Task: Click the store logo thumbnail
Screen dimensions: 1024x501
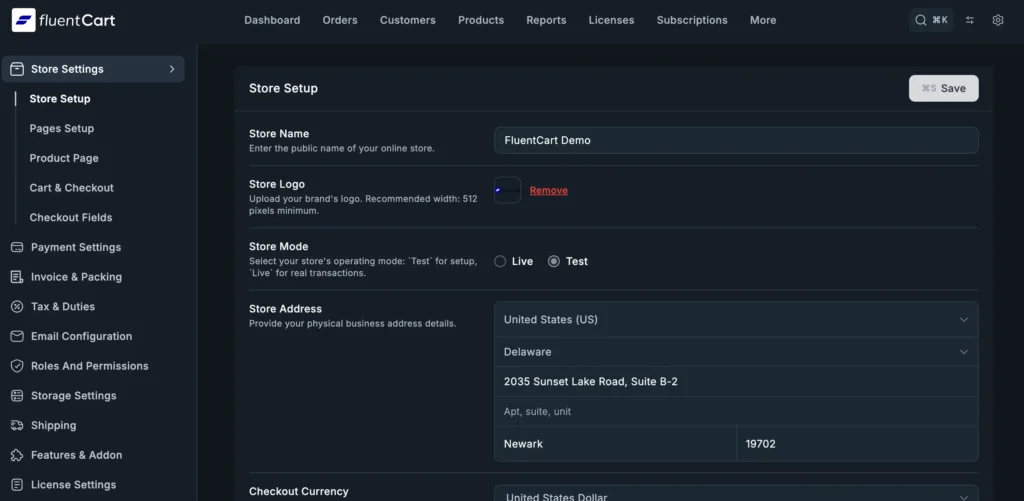Action: click(507, 190)
